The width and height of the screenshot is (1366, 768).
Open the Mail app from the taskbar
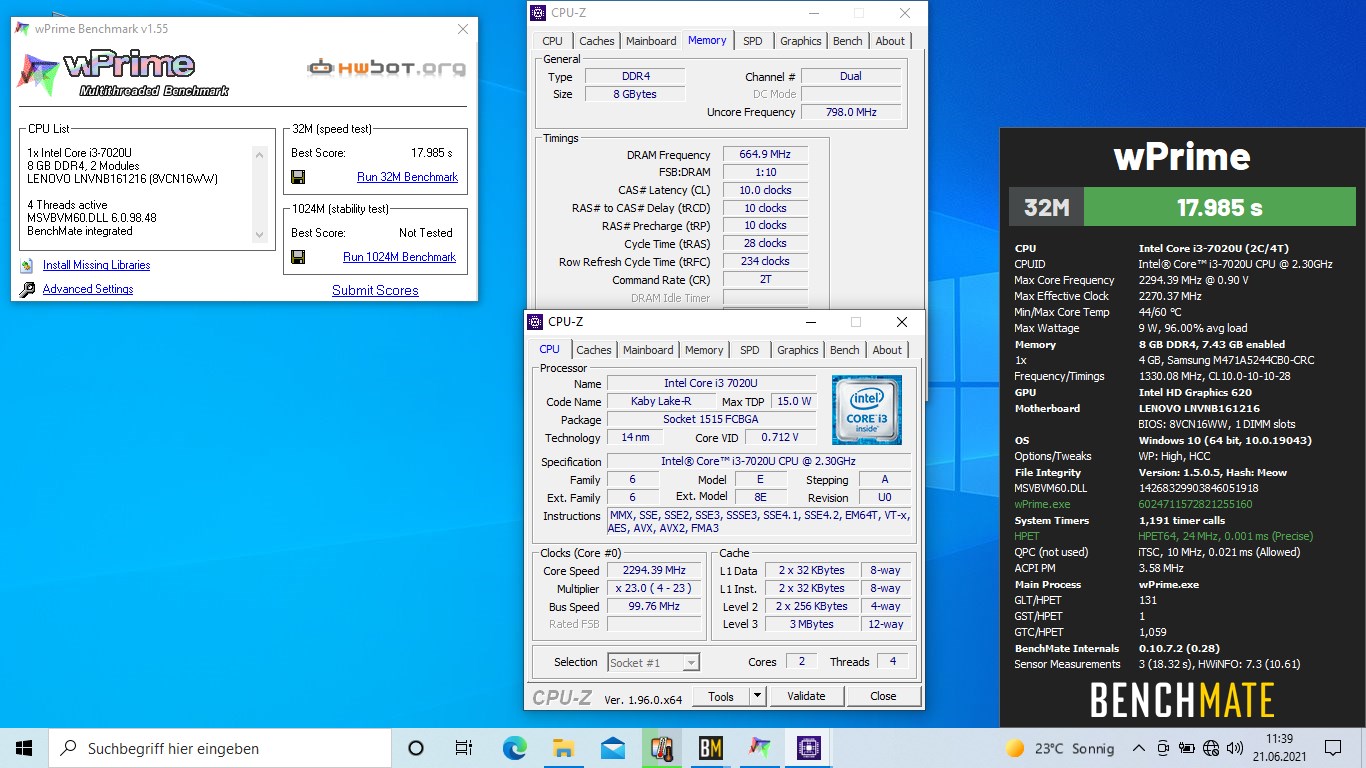[612, 748]
